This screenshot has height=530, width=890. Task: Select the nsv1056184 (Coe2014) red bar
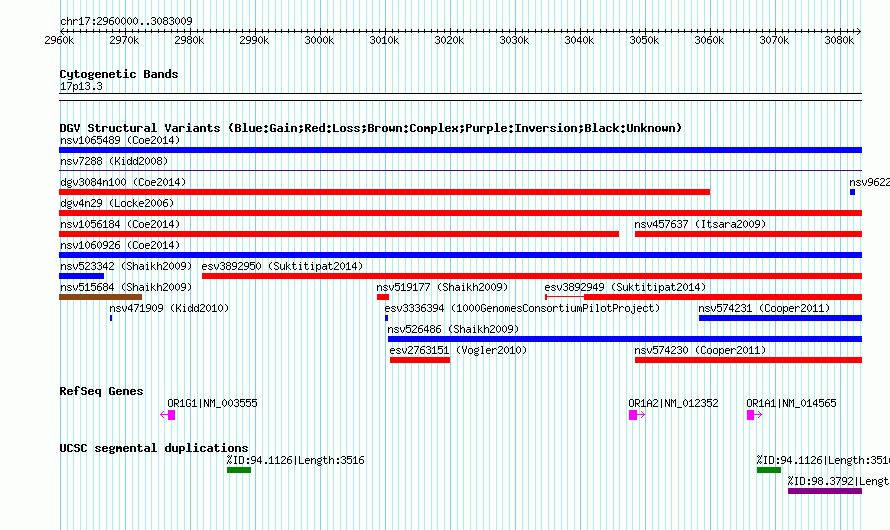click(339, 234)
